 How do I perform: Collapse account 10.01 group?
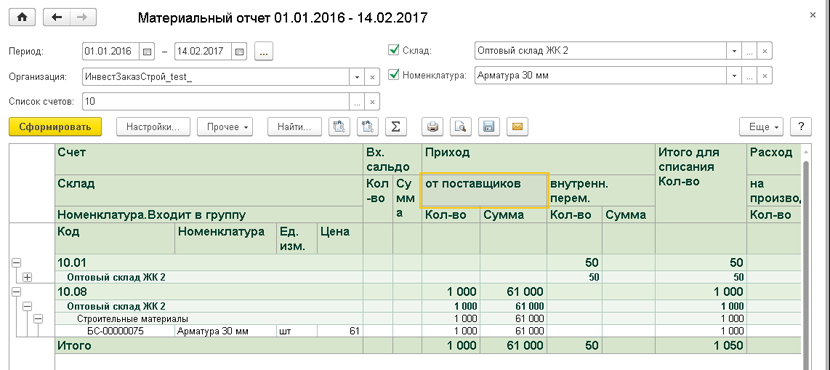coord(16,262)
